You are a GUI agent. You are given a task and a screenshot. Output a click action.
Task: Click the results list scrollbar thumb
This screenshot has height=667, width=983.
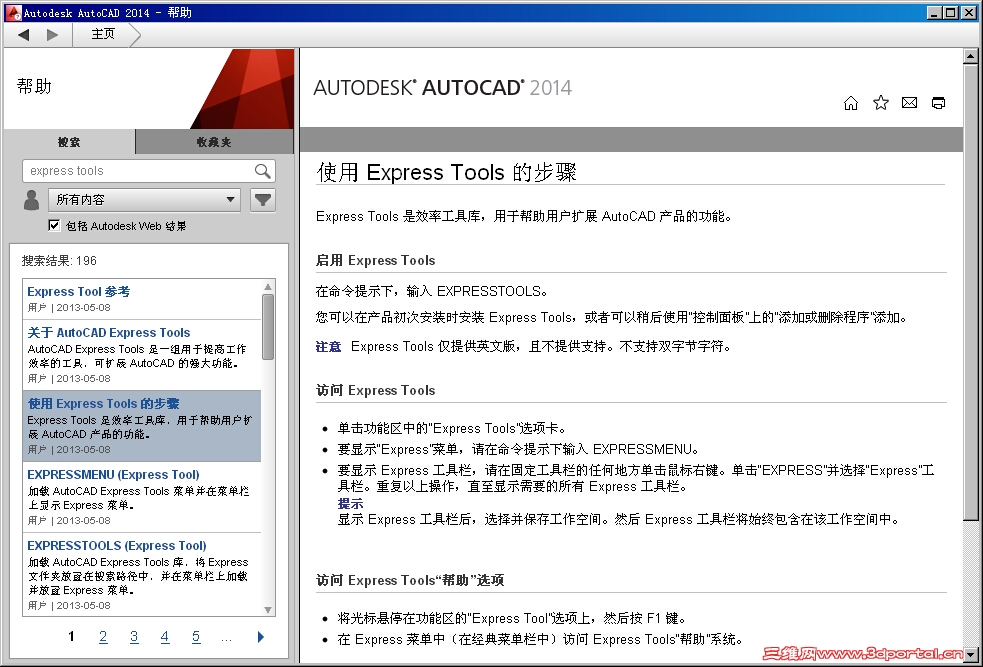point(268,327)
